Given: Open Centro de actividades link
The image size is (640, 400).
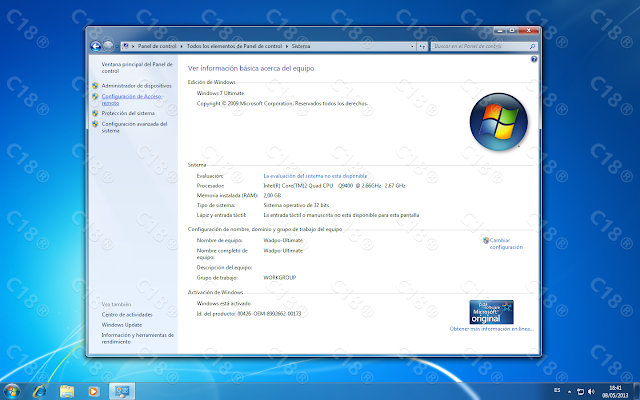Looking at the screenshot, I should (127, 315).
